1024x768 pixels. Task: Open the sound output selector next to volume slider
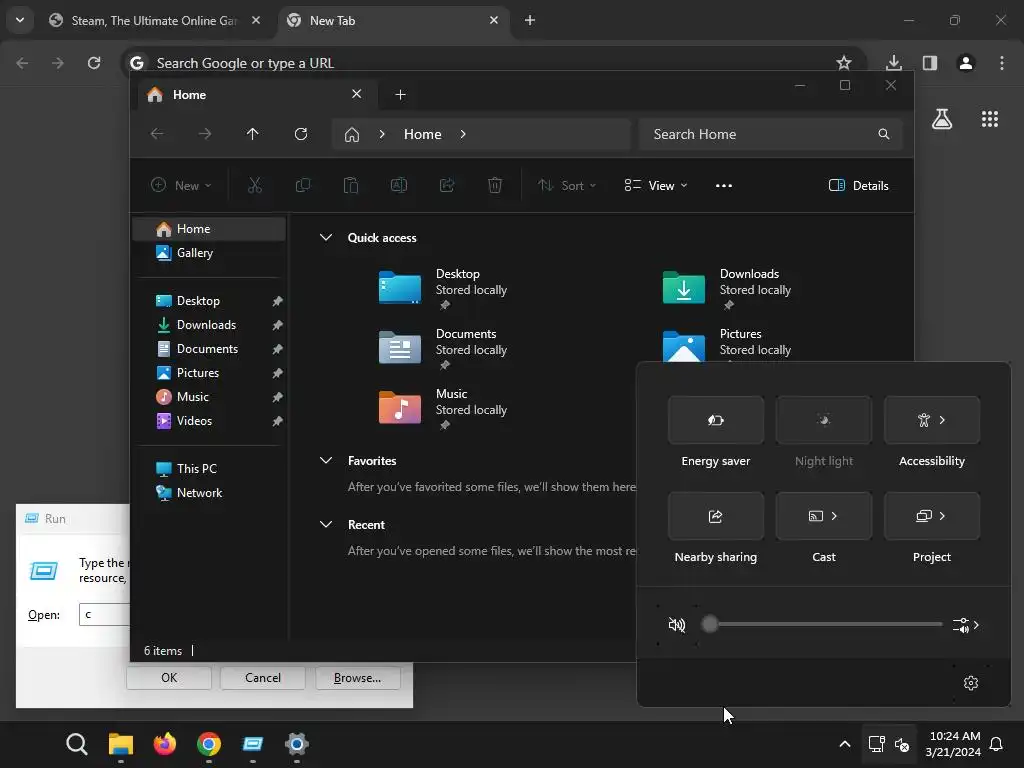coord(966,626)
